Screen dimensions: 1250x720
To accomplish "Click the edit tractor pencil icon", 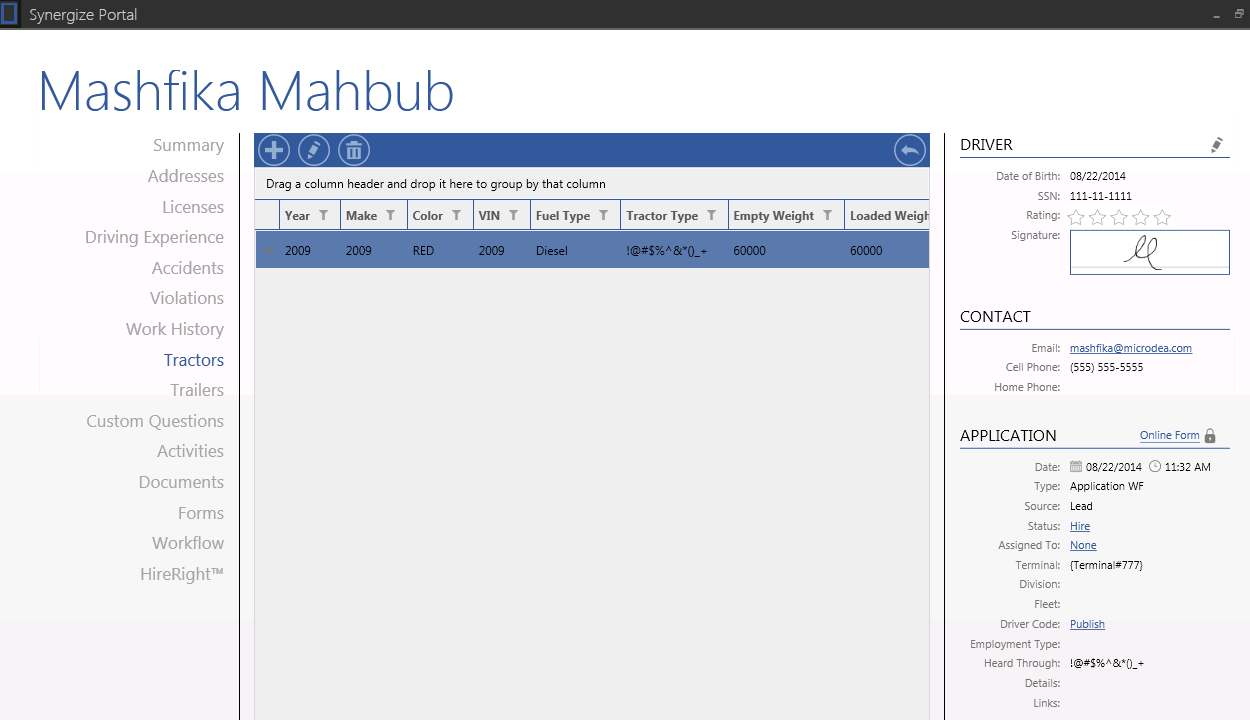I will pyautogui.click(x=314, y=151).
